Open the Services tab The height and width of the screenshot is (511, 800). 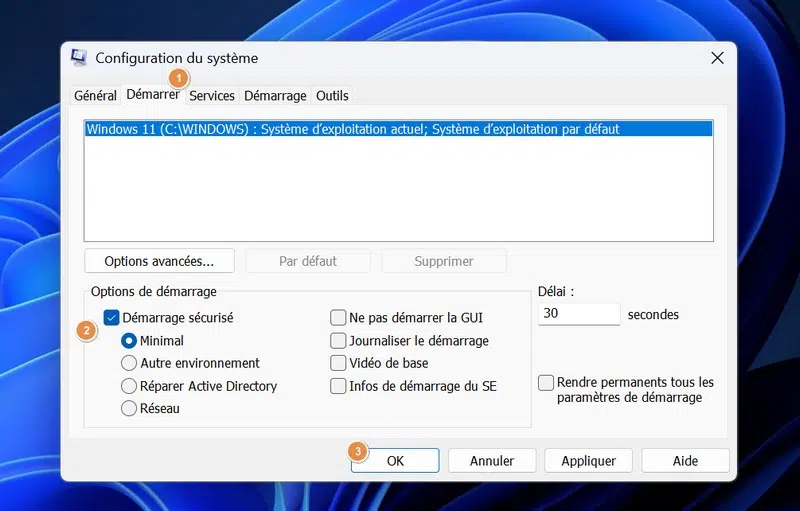coord(212,95)
